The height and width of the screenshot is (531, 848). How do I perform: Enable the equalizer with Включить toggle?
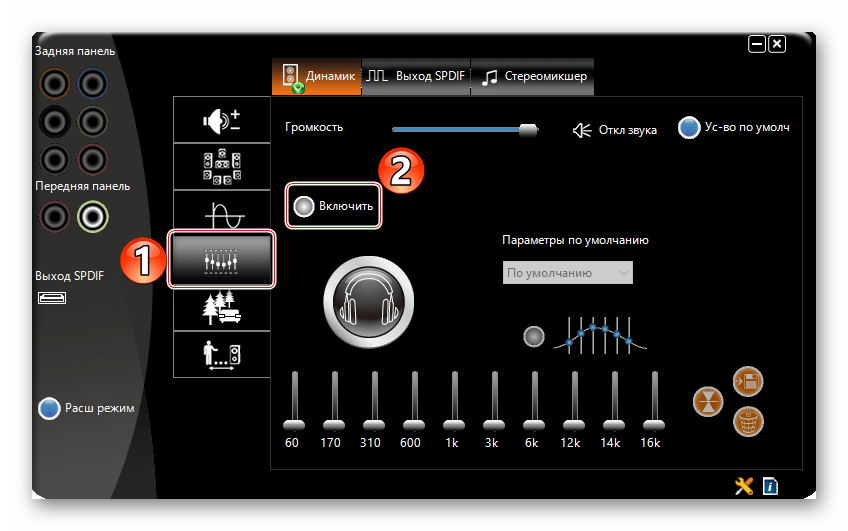334,206
